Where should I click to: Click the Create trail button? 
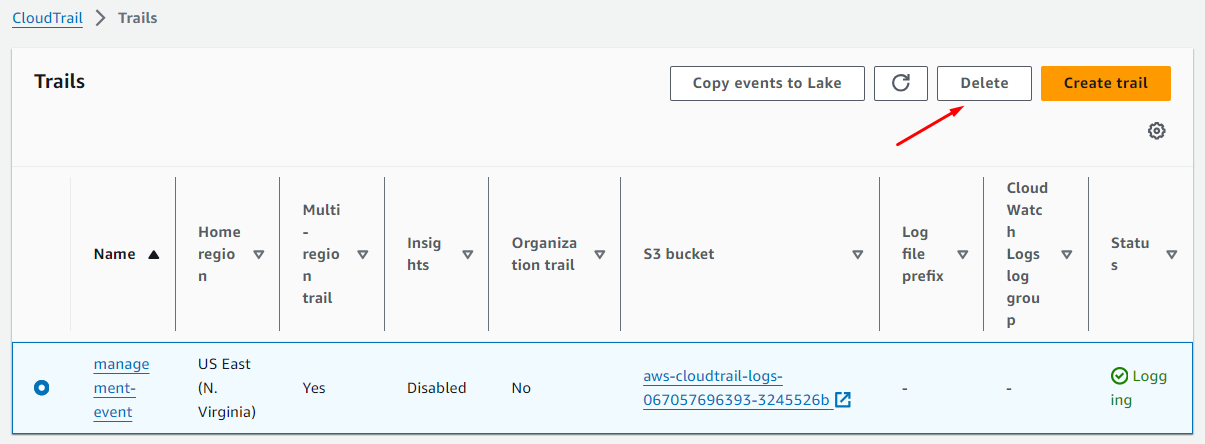(x=1105, y=83)
